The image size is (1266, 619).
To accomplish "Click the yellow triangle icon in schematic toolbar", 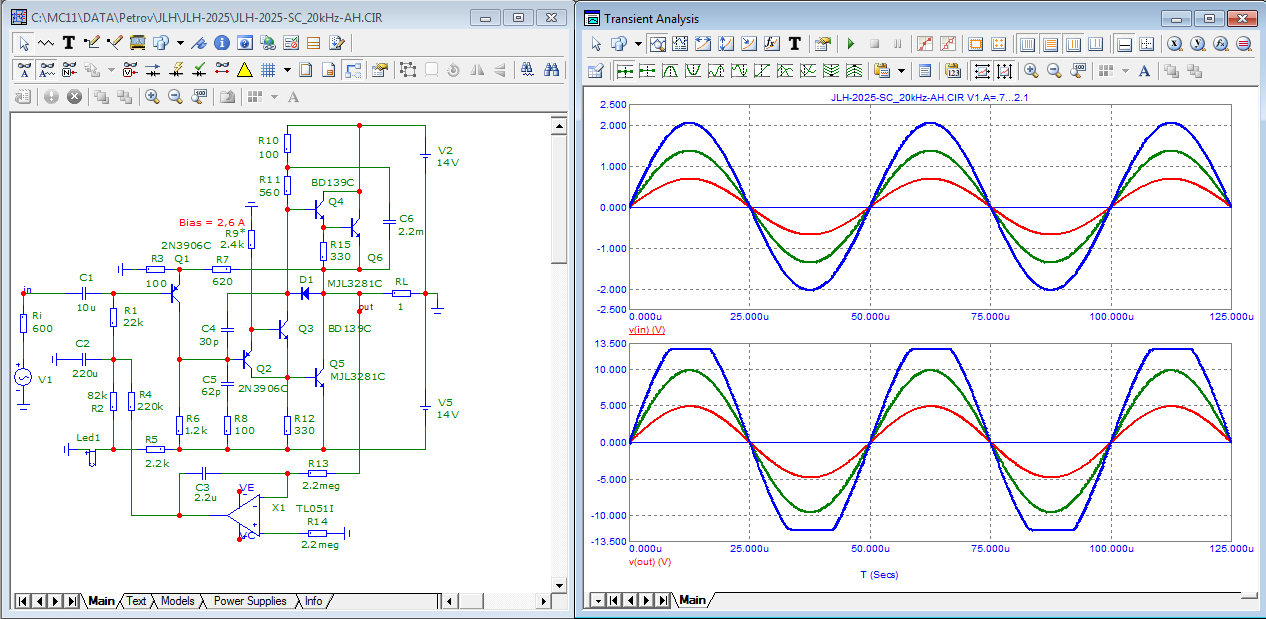I will click(244, 70).
